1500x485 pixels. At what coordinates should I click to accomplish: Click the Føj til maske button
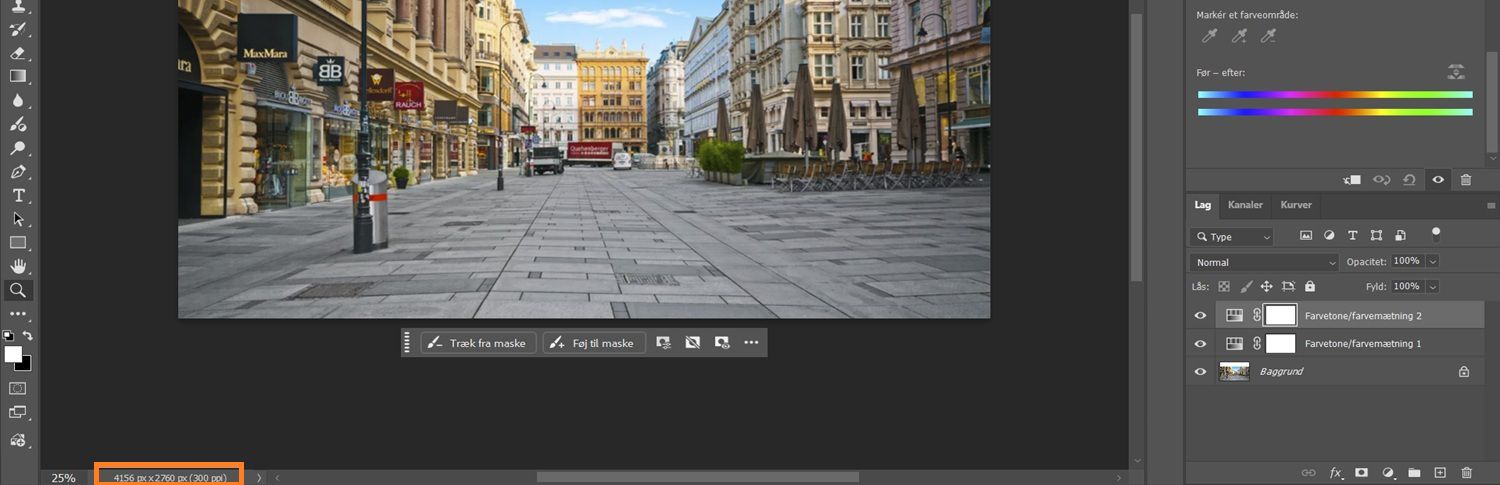(594, 343)
